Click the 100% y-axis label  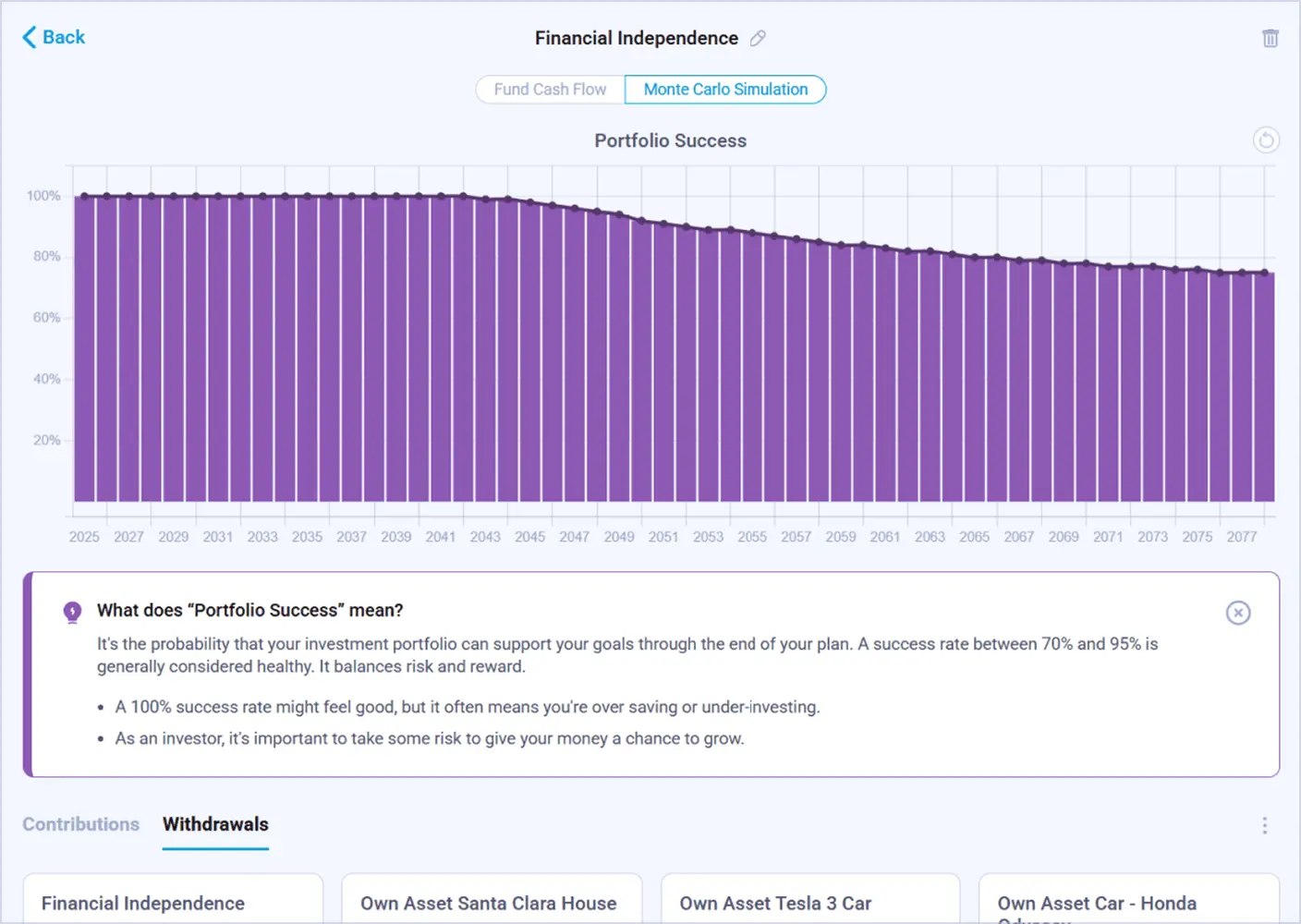(43, 196)
